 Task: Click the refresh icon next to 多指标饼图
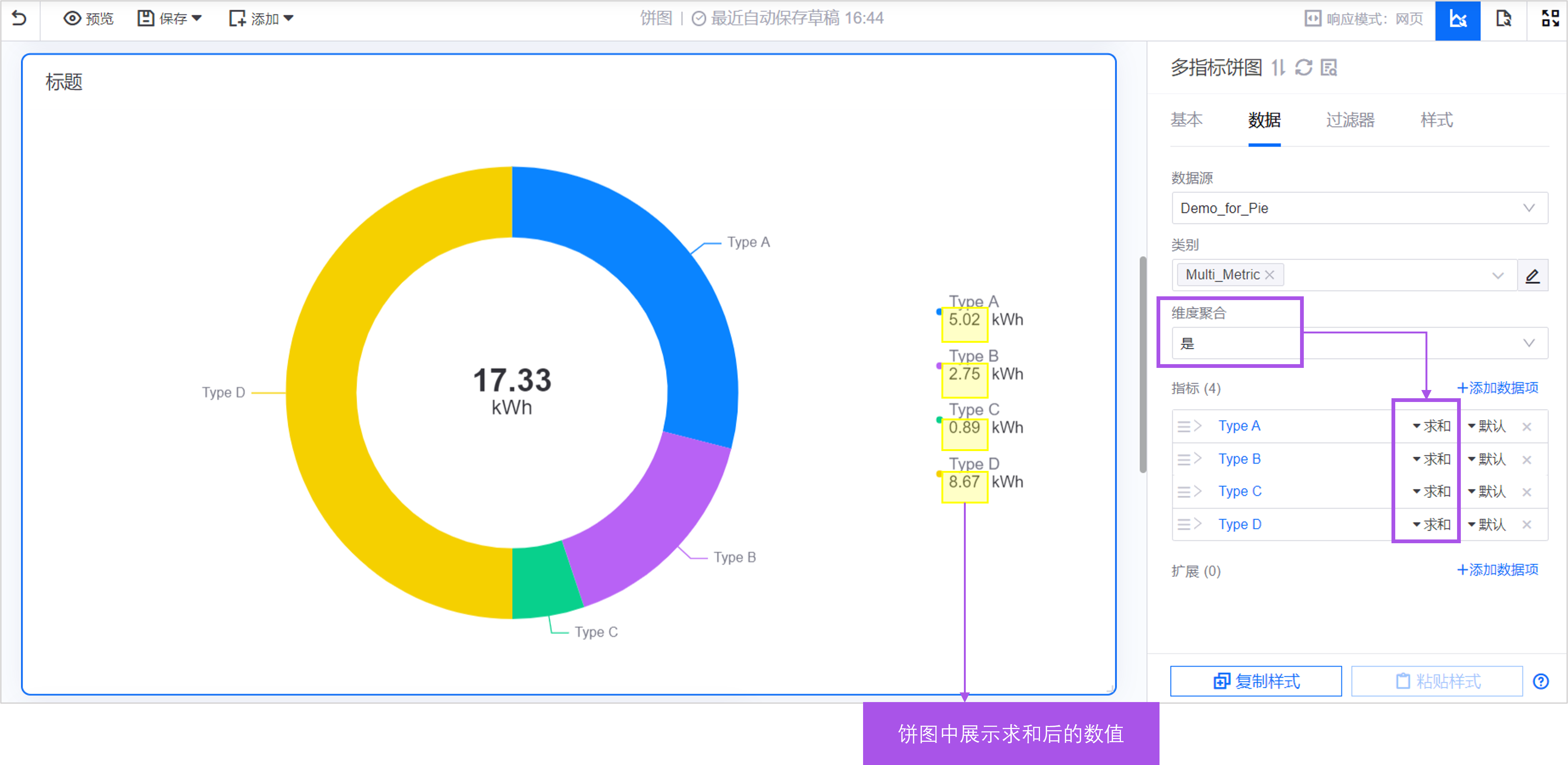tap(1303, 67)
